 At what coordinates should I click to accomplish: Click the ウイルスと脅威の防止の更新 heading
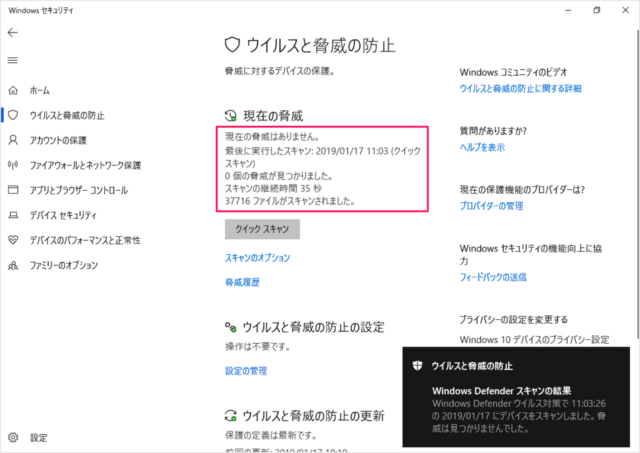pos(313,416)
